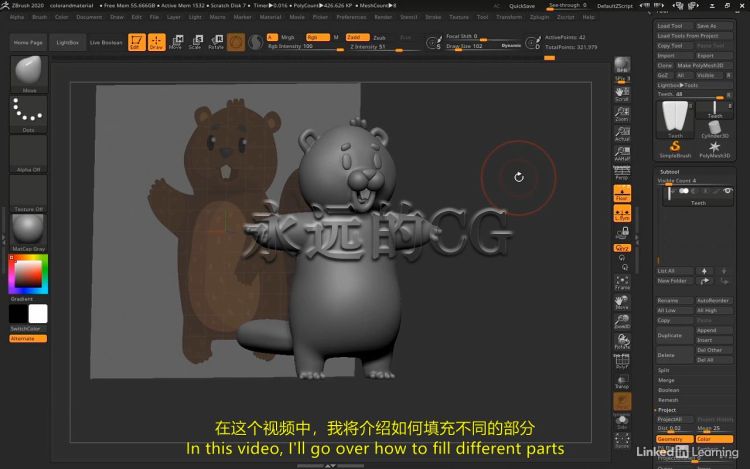This screenshot has width=750, height=469.
Task: Open the Zplugin menu
Action: [539, 17]
